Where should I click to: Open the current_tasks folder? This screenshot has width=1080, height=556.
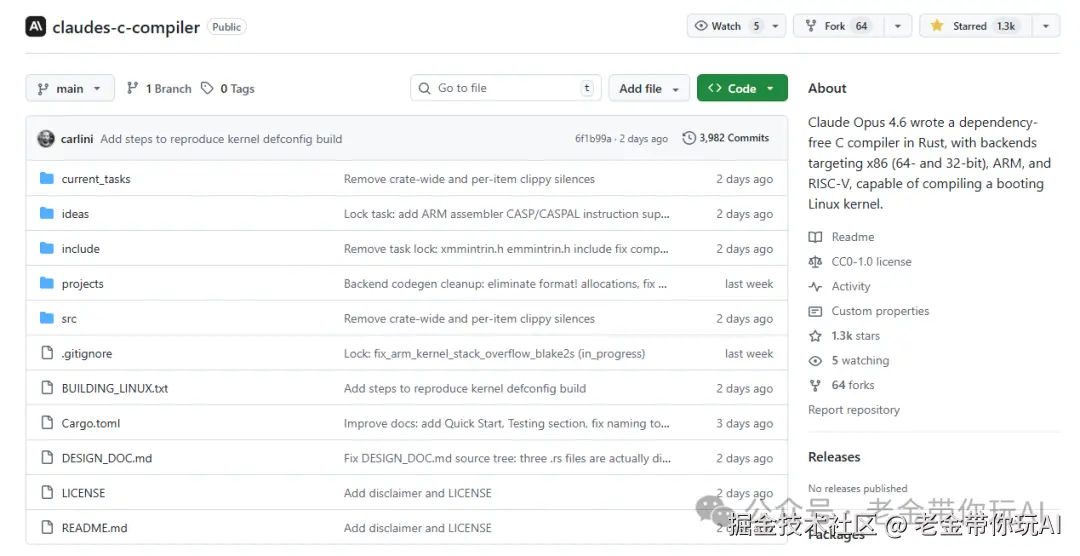96,178
